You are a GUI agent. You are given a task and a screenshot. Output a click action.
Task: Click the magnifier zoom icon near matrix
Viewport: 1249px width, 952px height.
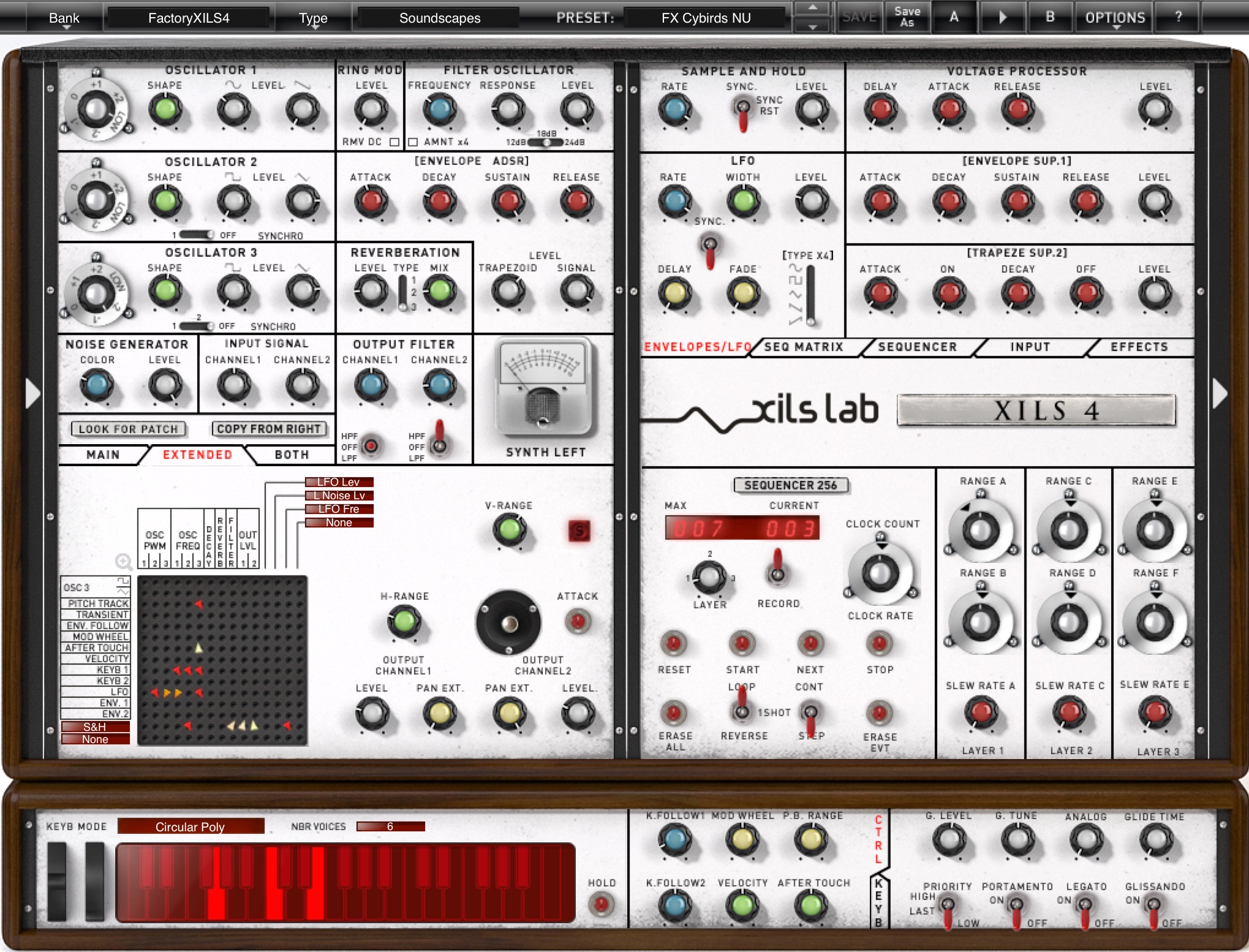123,561
